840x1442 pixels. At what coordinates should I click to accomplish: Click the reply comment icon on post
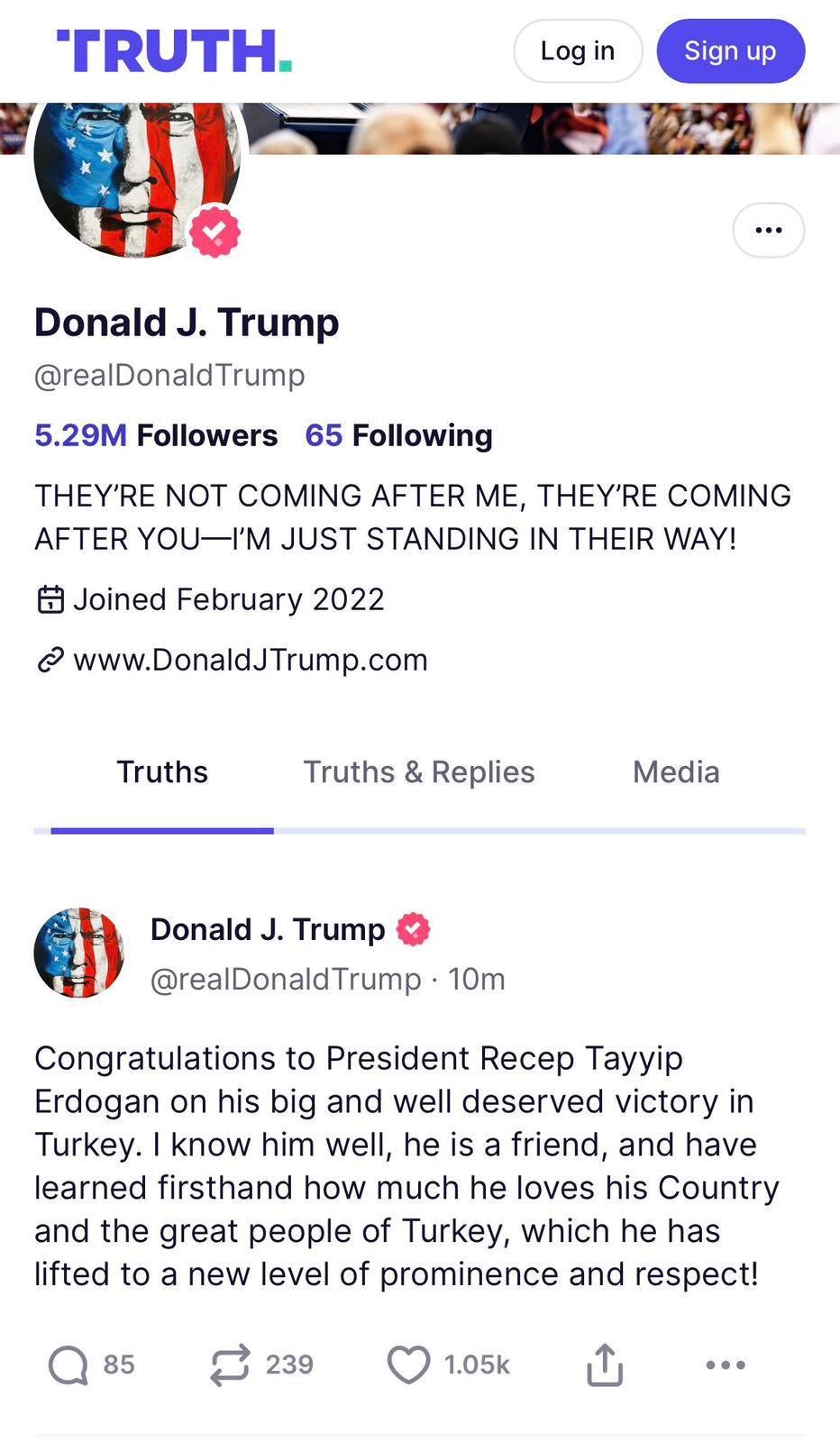[x=68, y=1364]
